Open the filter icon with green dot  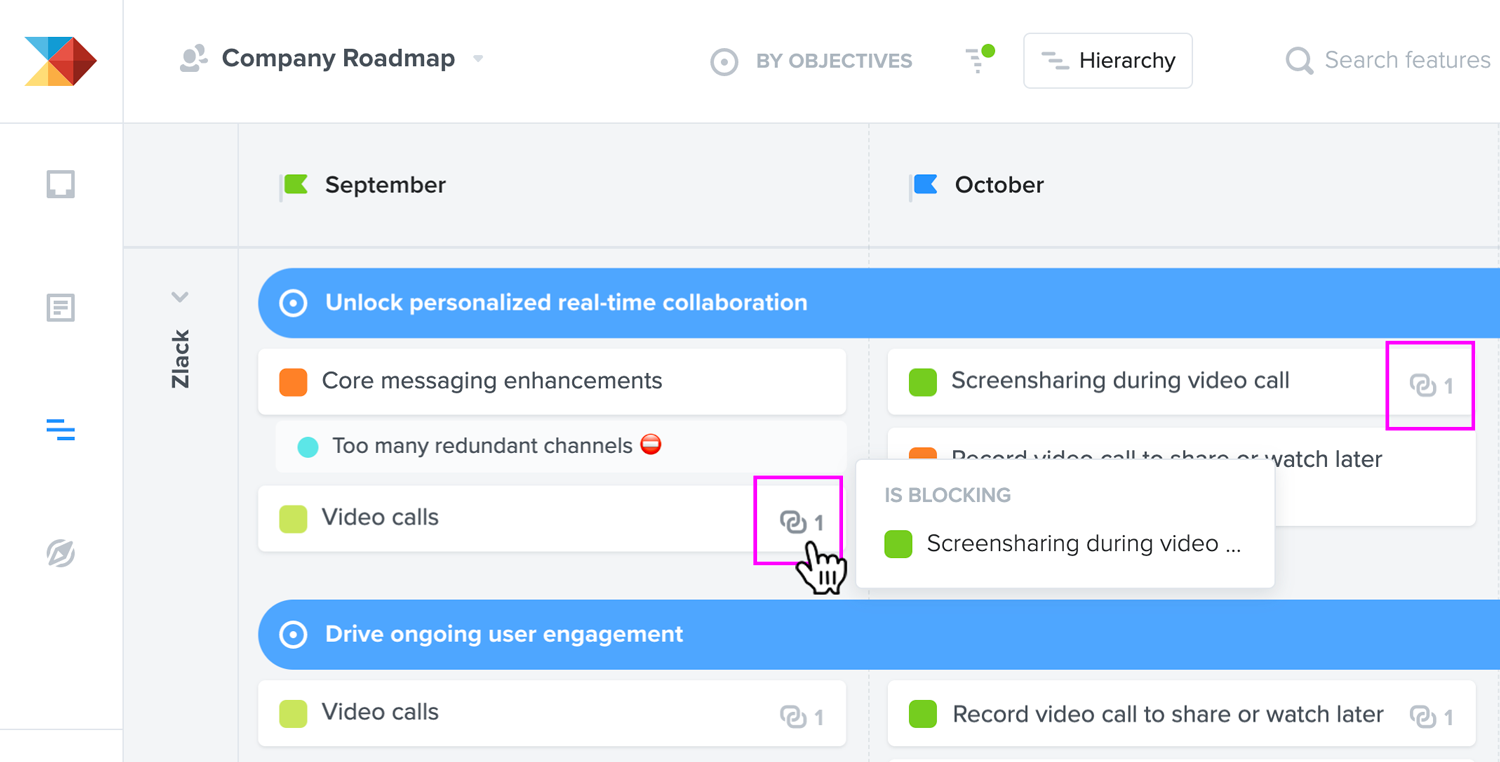tap(978, 59)
